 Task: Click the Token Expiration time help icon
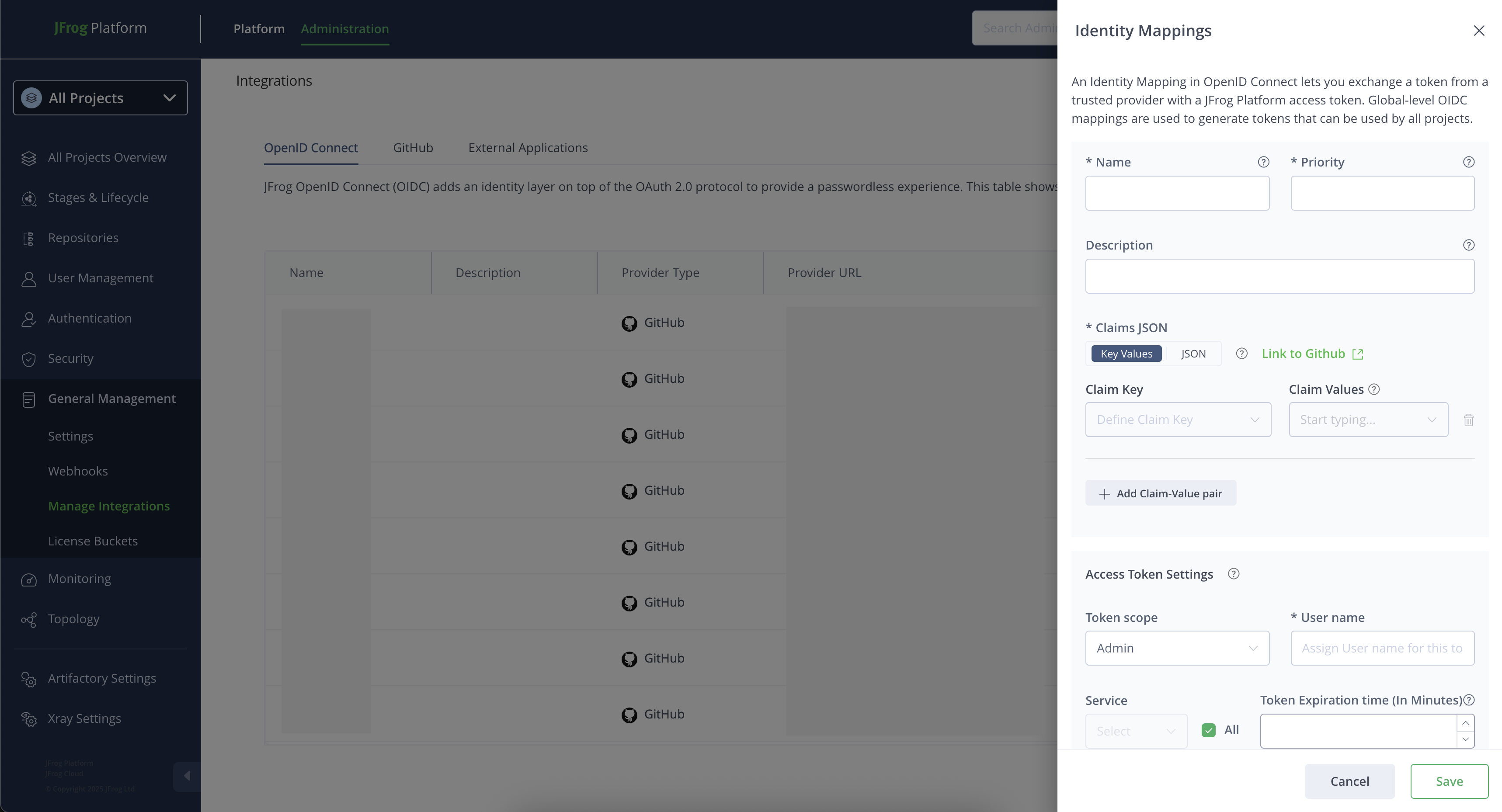tap(1469, 700)
